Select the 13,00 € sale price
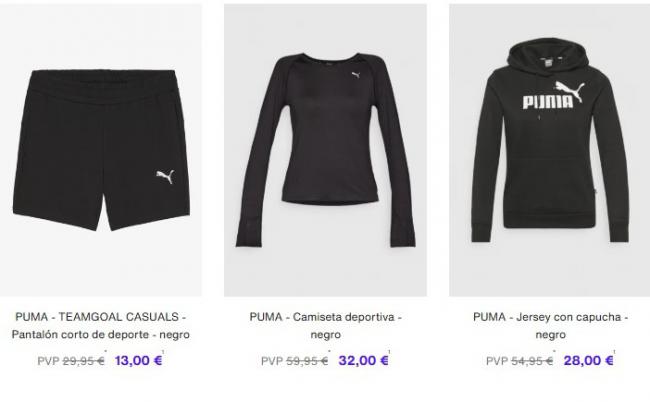Viewport: 650px width, 402px height. [x=138, y=361]
